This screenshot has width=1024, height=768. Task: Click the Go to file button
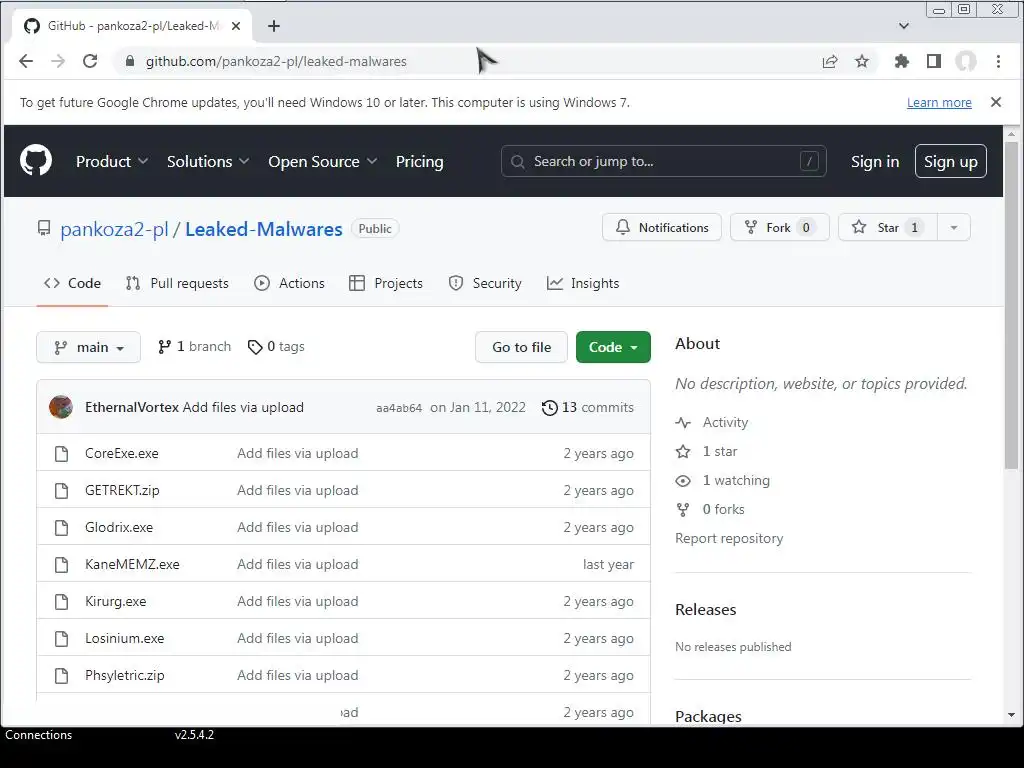521,347
